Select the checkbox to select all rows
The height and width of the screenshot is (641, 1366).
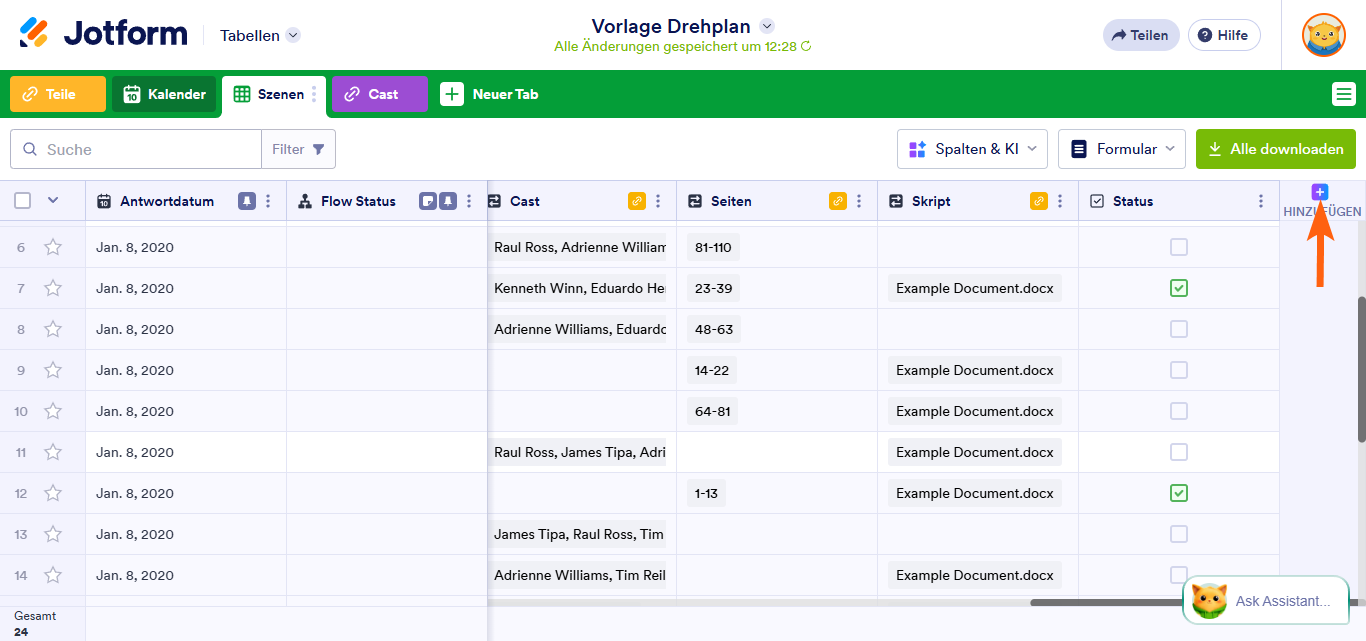pos(22,200)
